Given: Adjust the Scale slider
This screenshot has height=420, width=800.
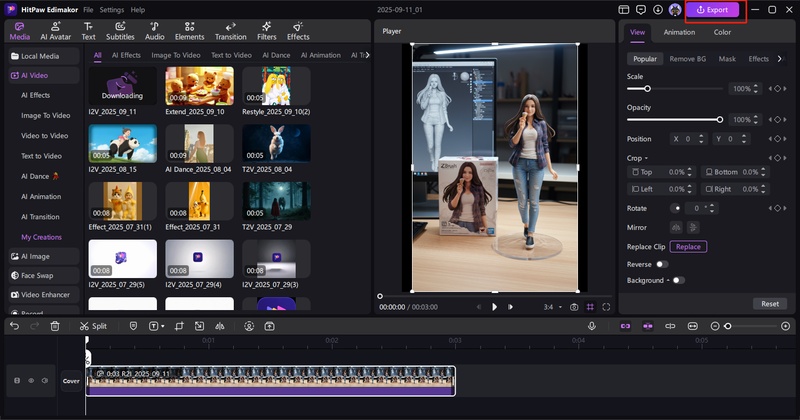Looking at the screenshot, I should click(674, 89).
